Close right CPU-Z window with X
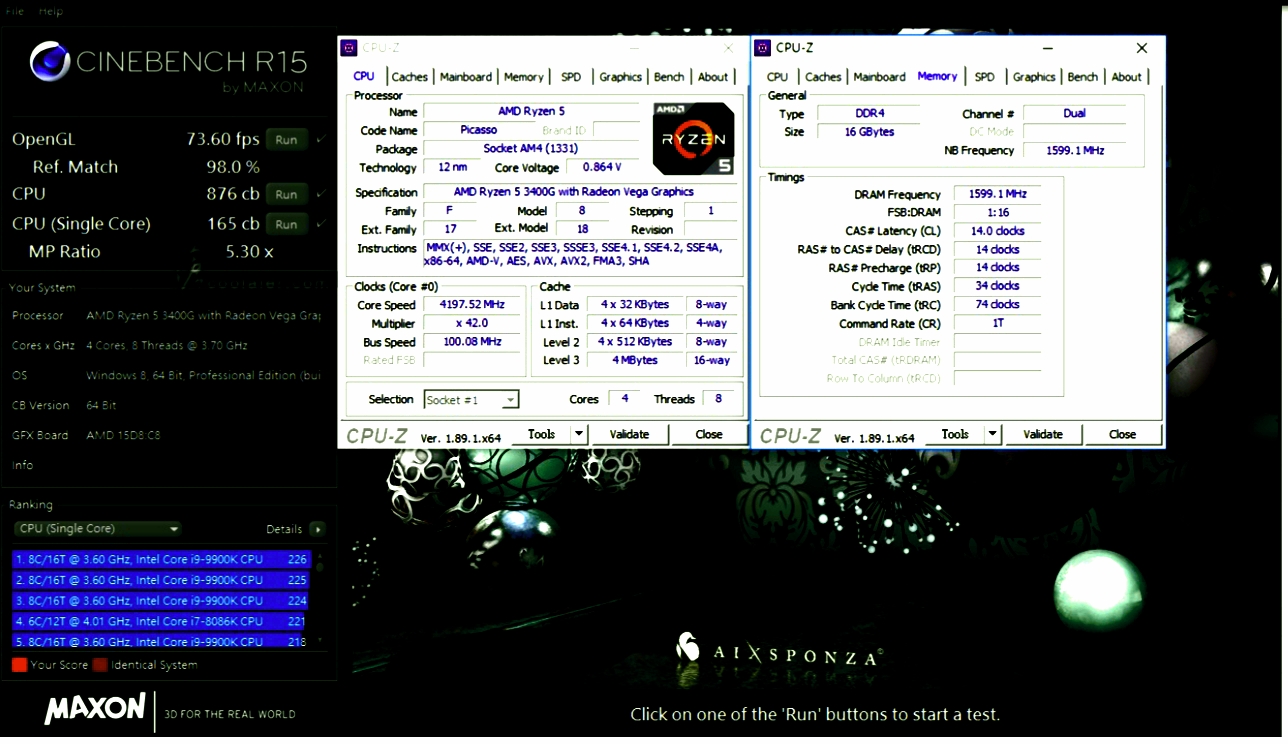The width and height of the screenshot is (1288, 744). tap(1142, 48)
